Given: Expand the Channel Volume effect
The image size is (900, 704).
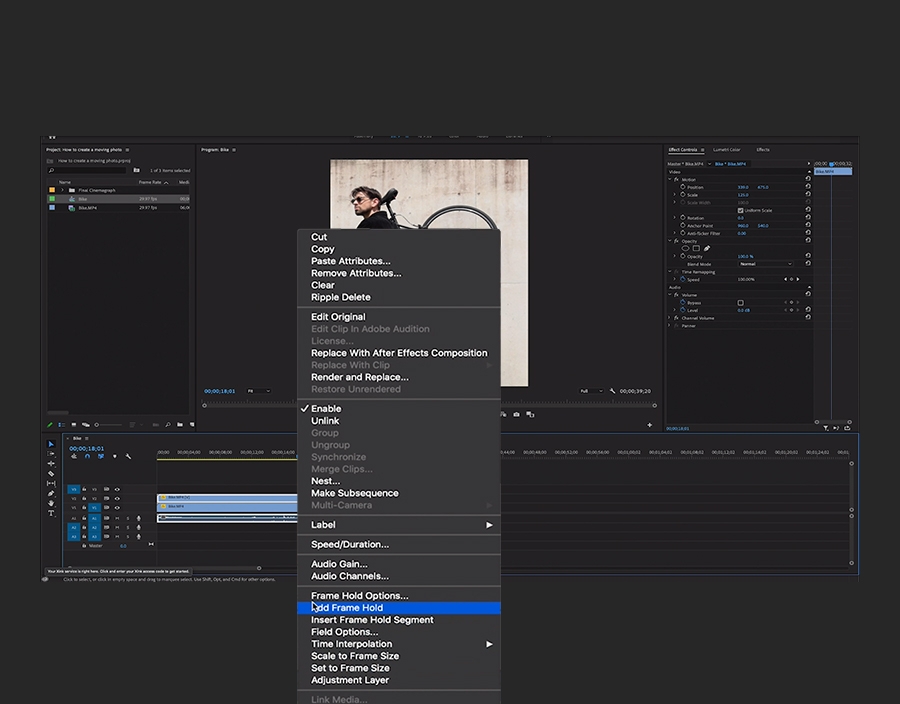Looking at the screenshot, I should coord(669,318).
